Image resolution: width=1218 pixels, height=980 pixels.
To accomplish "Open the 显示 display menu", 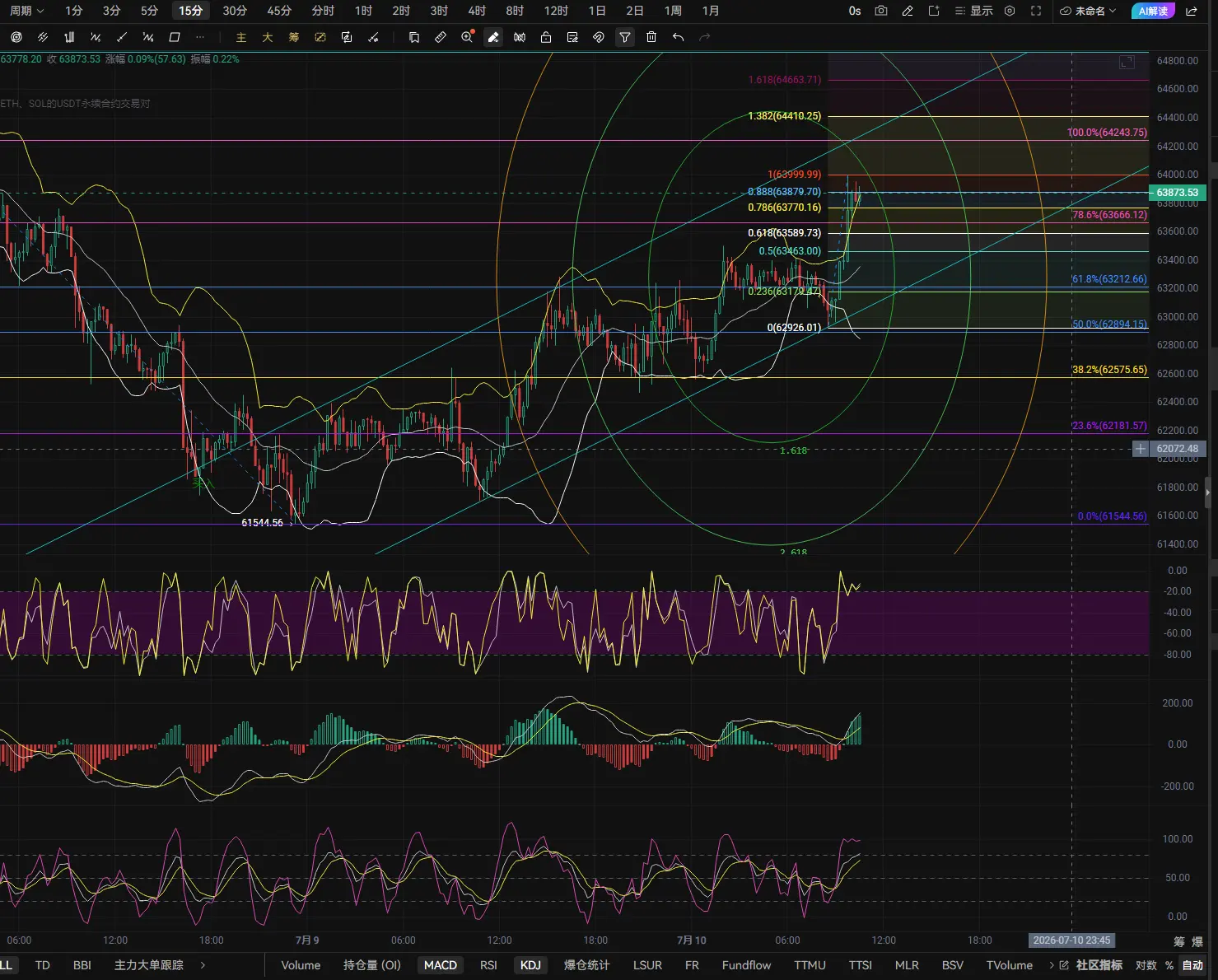I will [973, 11].
